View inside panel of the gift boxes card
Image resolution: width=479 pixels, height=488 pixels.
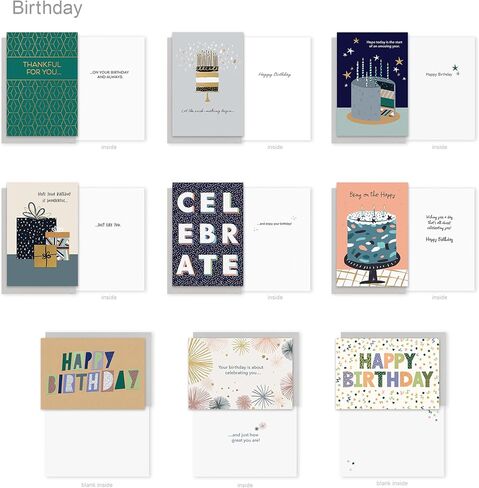pos(112,239)
